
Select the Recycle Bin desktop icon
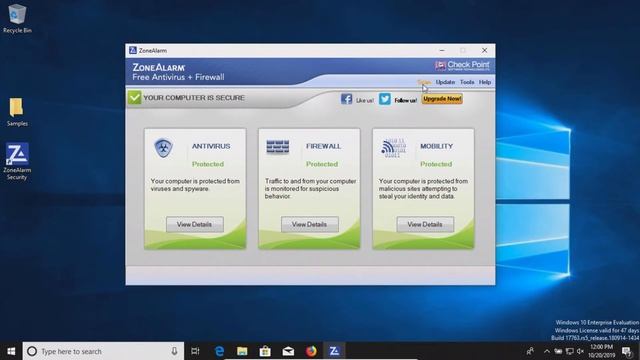click(x=17, y=19)
